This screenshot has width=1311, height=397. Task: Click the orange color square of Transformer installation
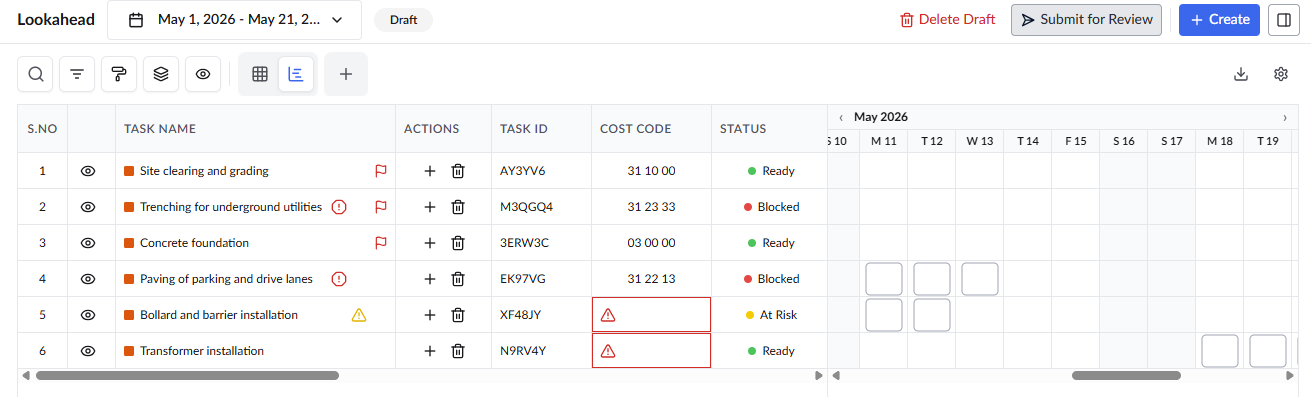(129, 351)
